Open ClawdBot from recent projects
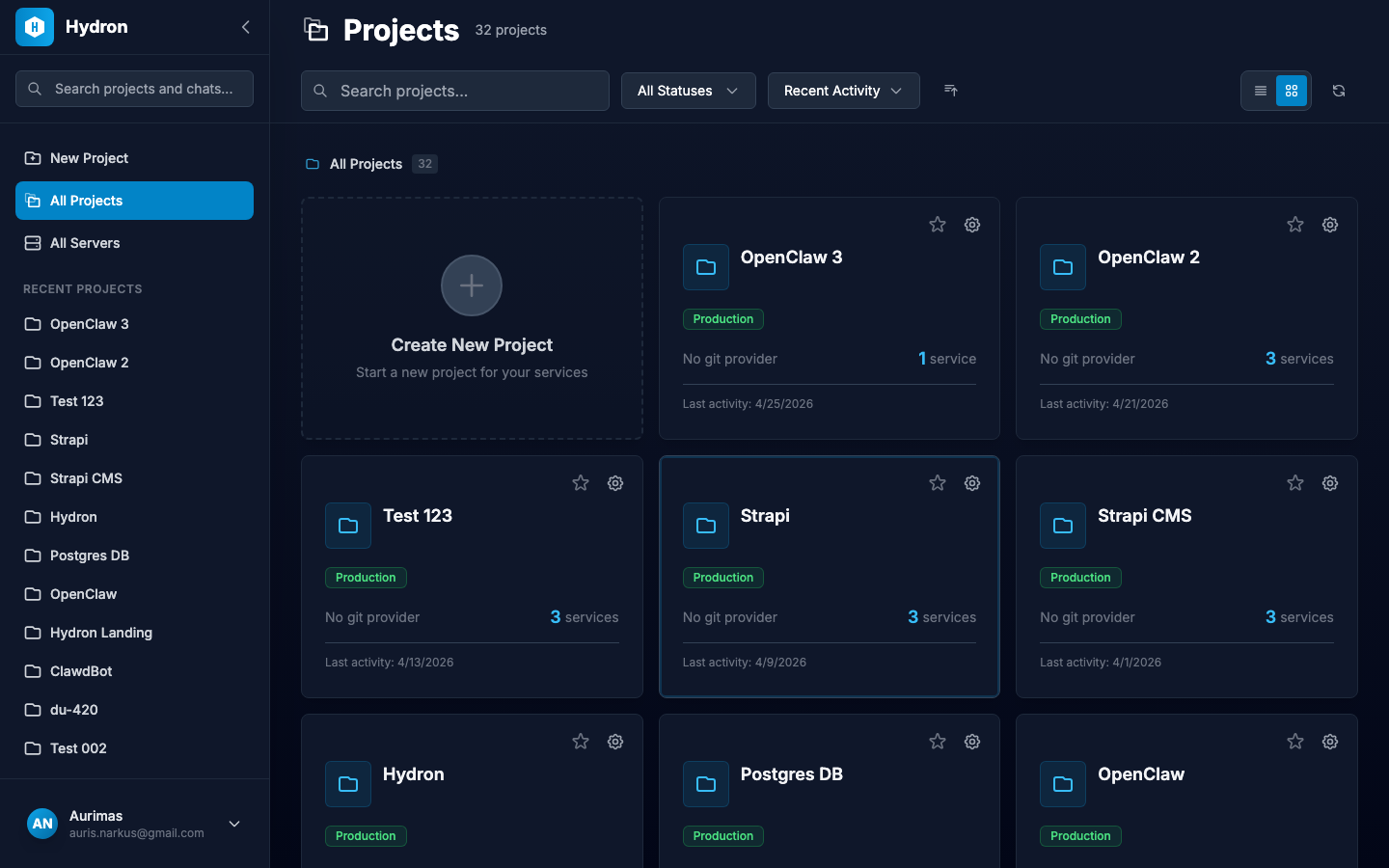This screenshot has width=1389, height=868. (x=134, y=671)
